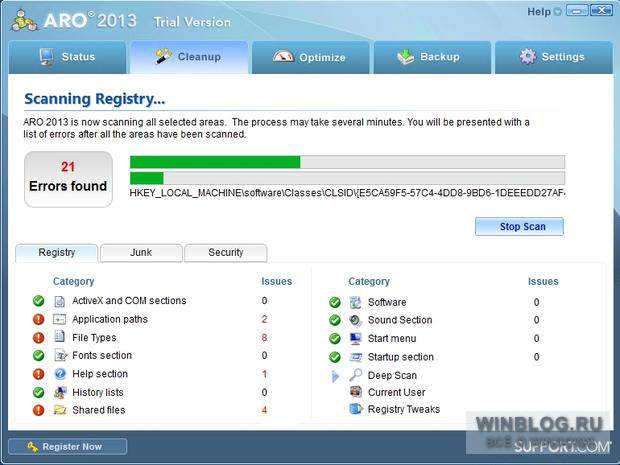The width and height of the screenshot is (620, 465).
Task: Go to the Backup tab
Action: (432, 57)
